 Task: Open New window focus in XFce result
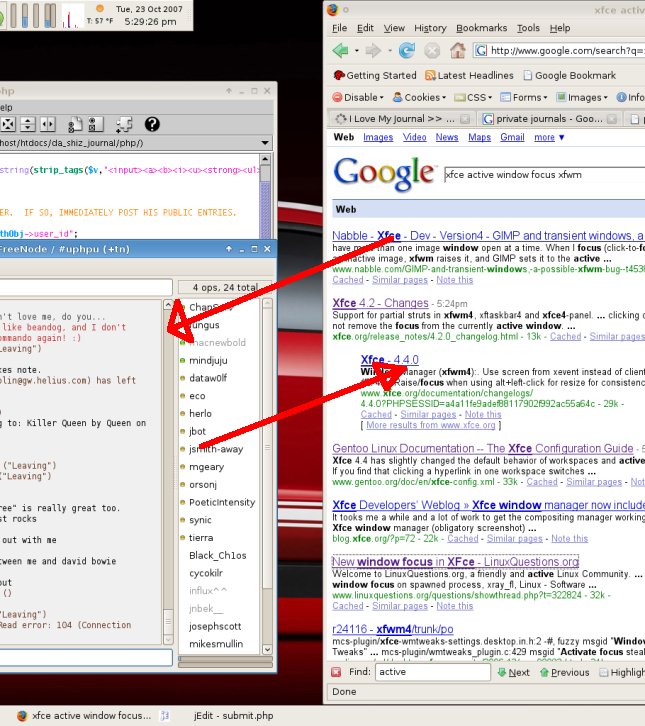pos(455,562)
